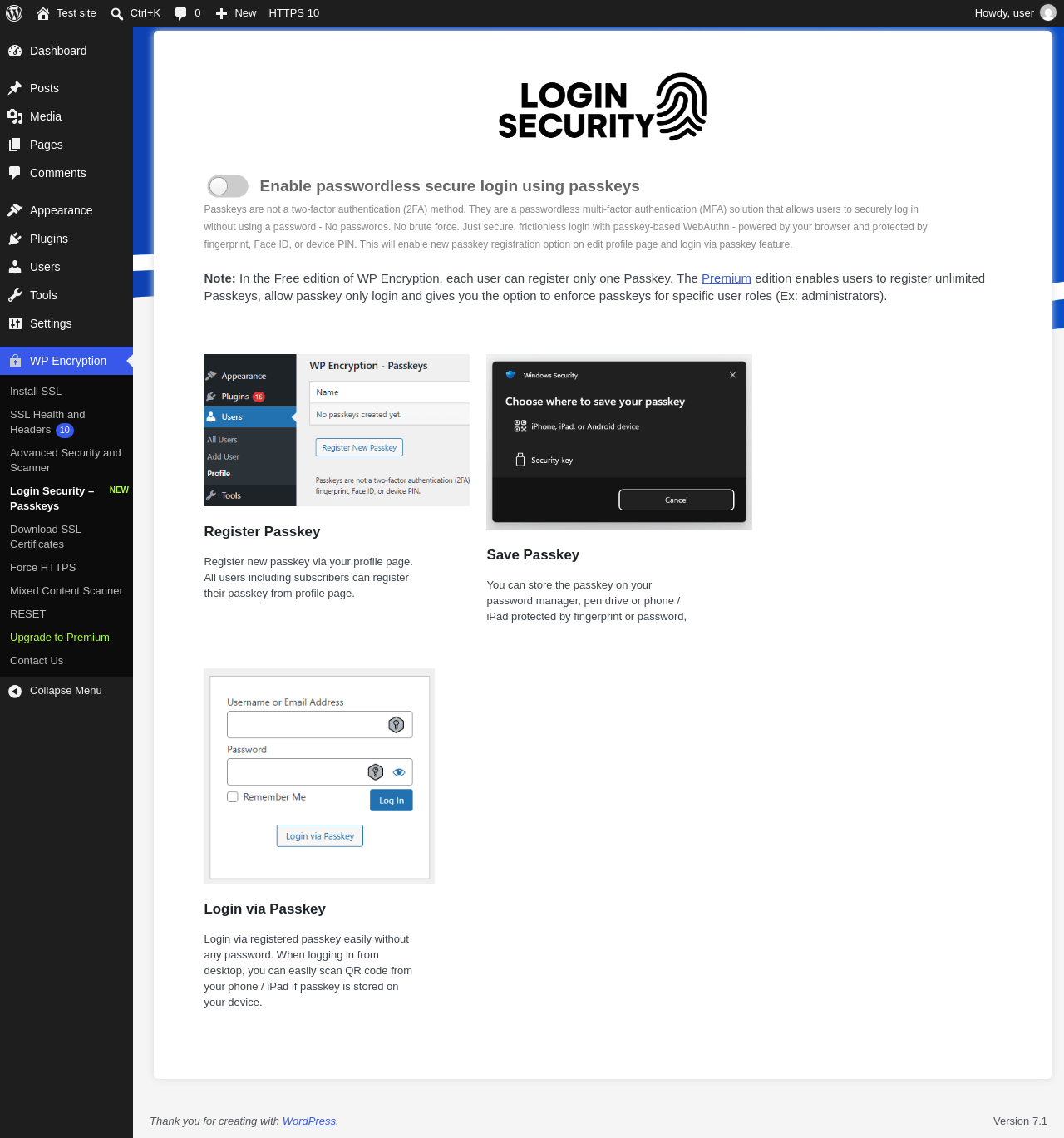Open Contact Us submenu item

pyautogui.click(x=37, y=661)
